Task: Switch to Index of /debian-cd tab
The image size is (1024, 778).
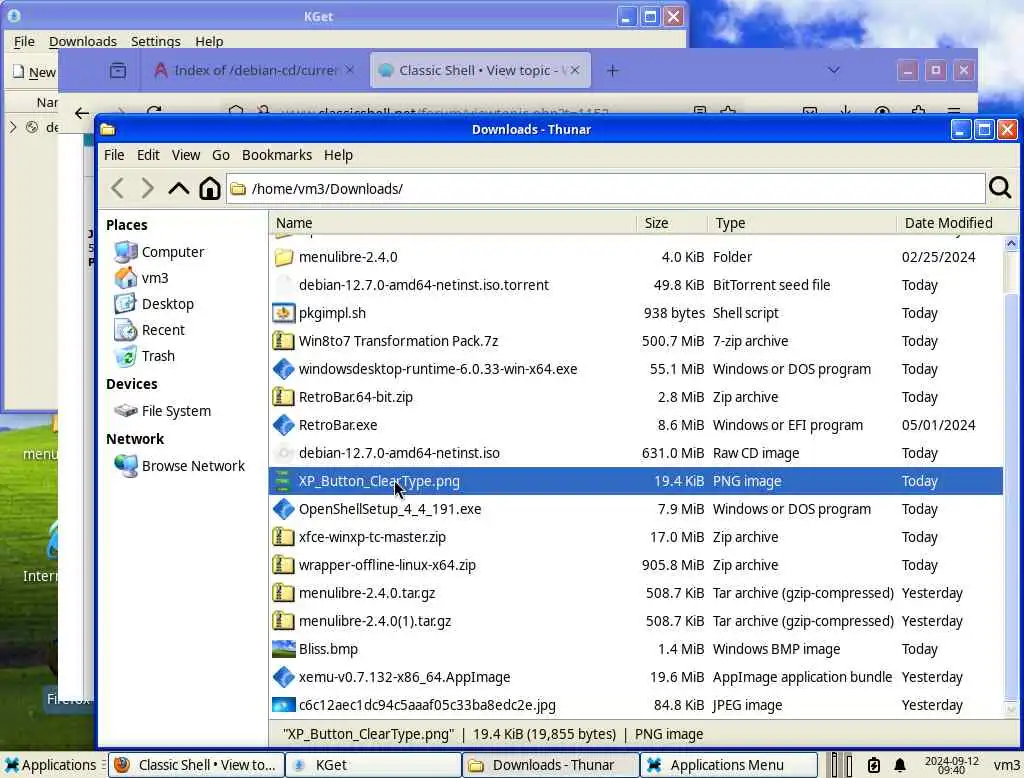Action: click(255, 70)
